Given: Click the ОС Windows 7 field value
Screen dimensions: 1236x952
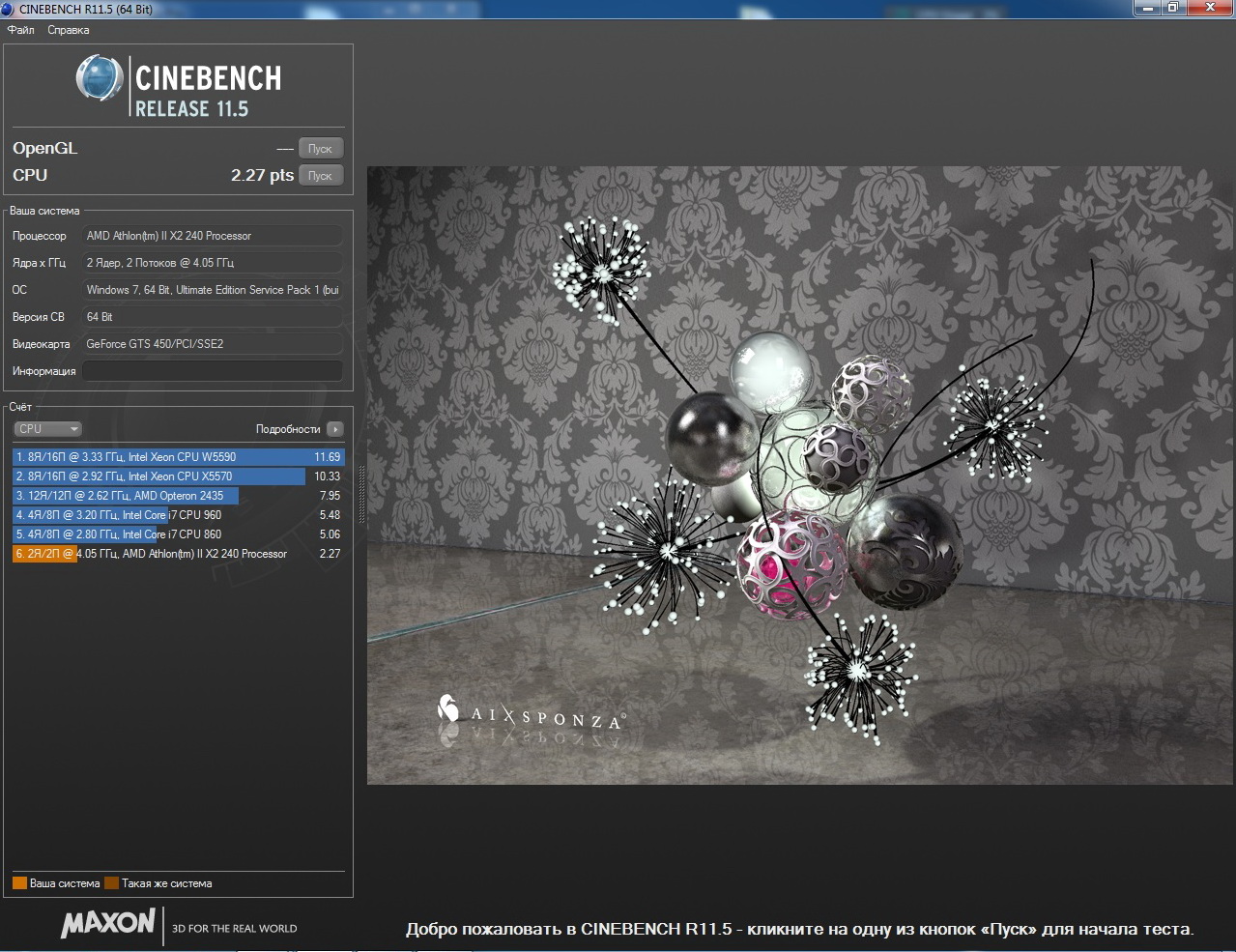Looking at the screenshot, I should click(x=213, y=290).
